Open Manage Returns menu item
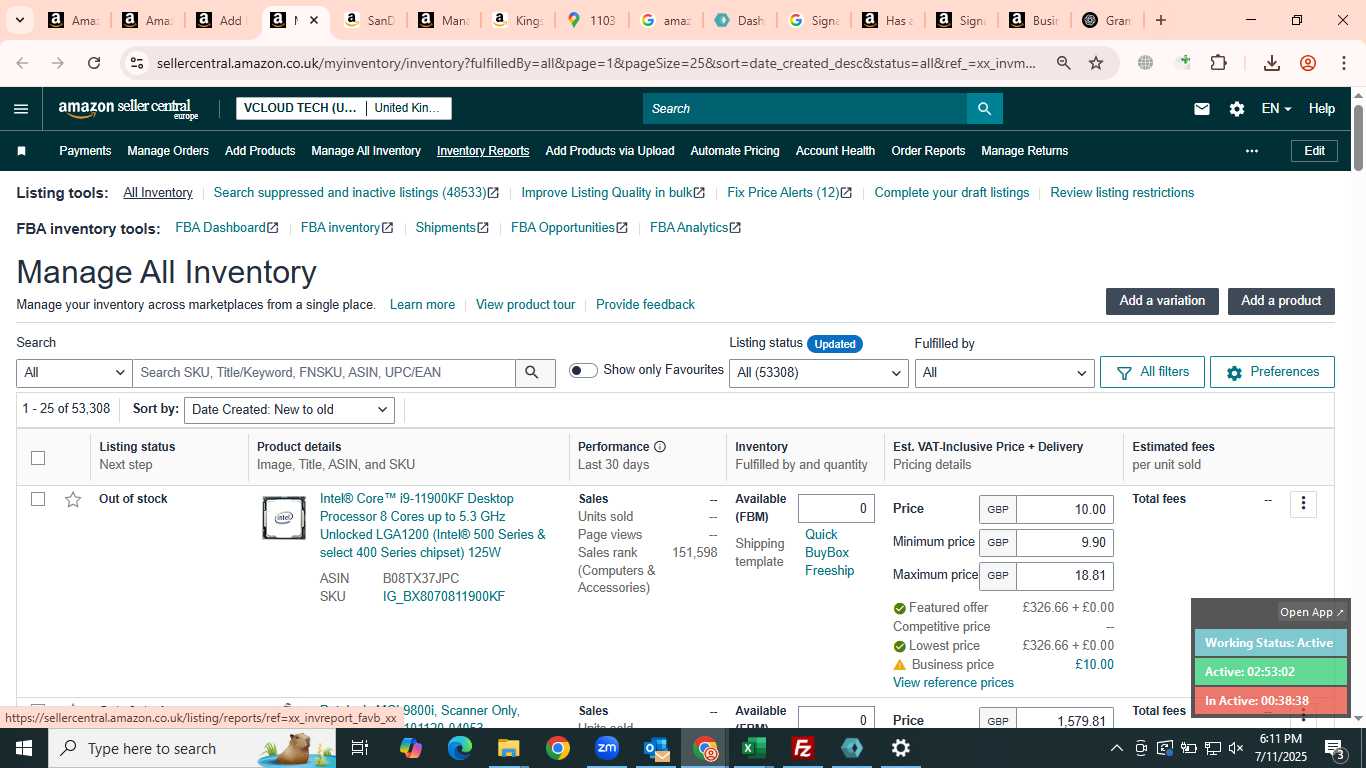The height and width of the screenshot is (768, 1366). point(1025,151)
